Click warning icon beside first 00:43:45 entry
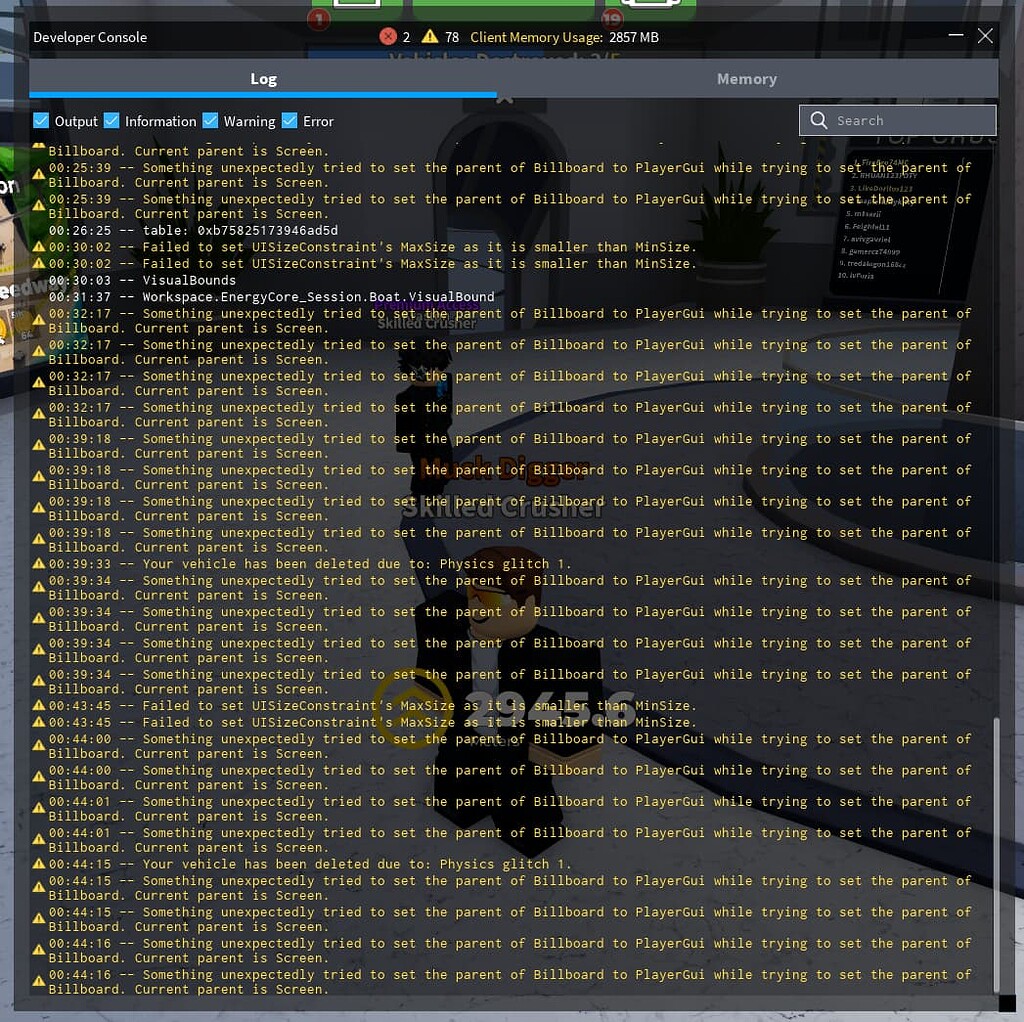Image resolution: width=1024 pixels, height=1022 pixels. 38,707
